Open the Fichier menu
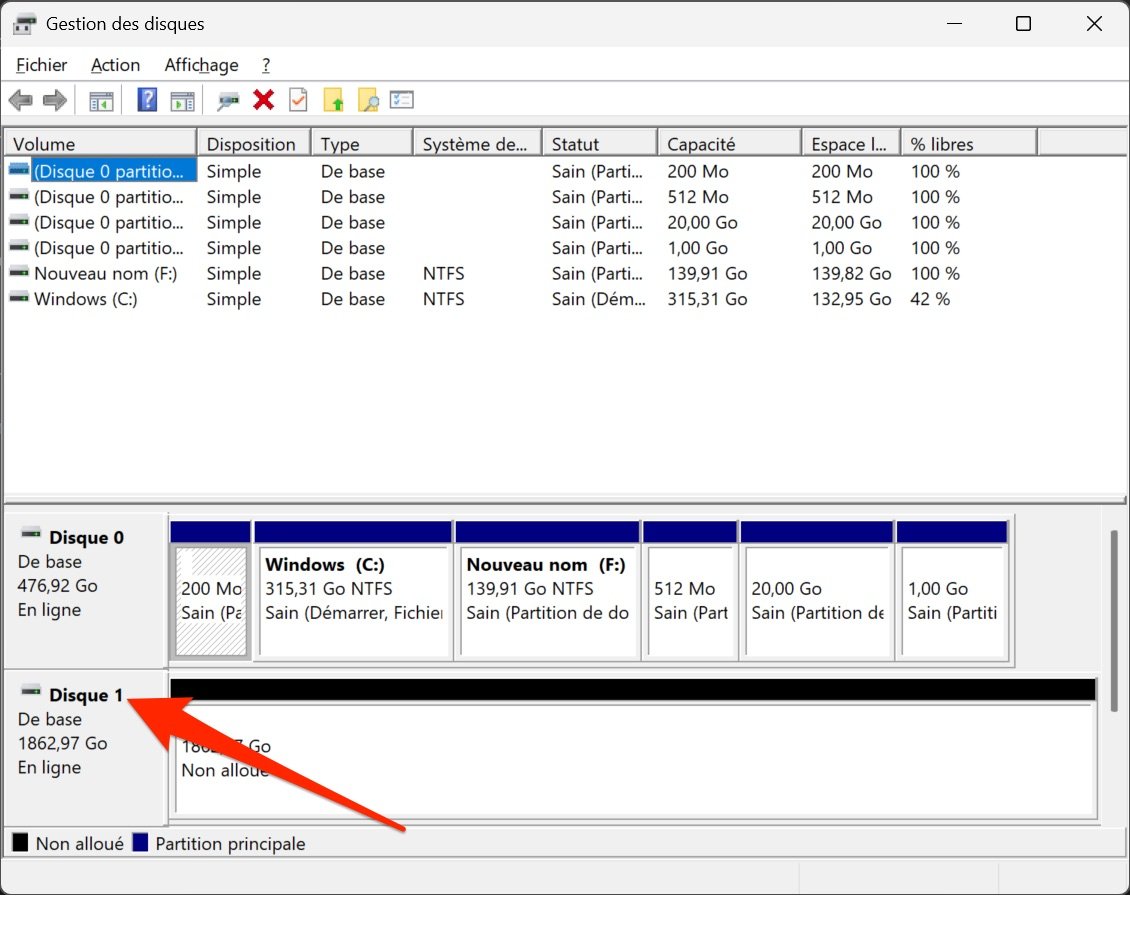Viewport: 1130px width, 936px height. point(42,65)
